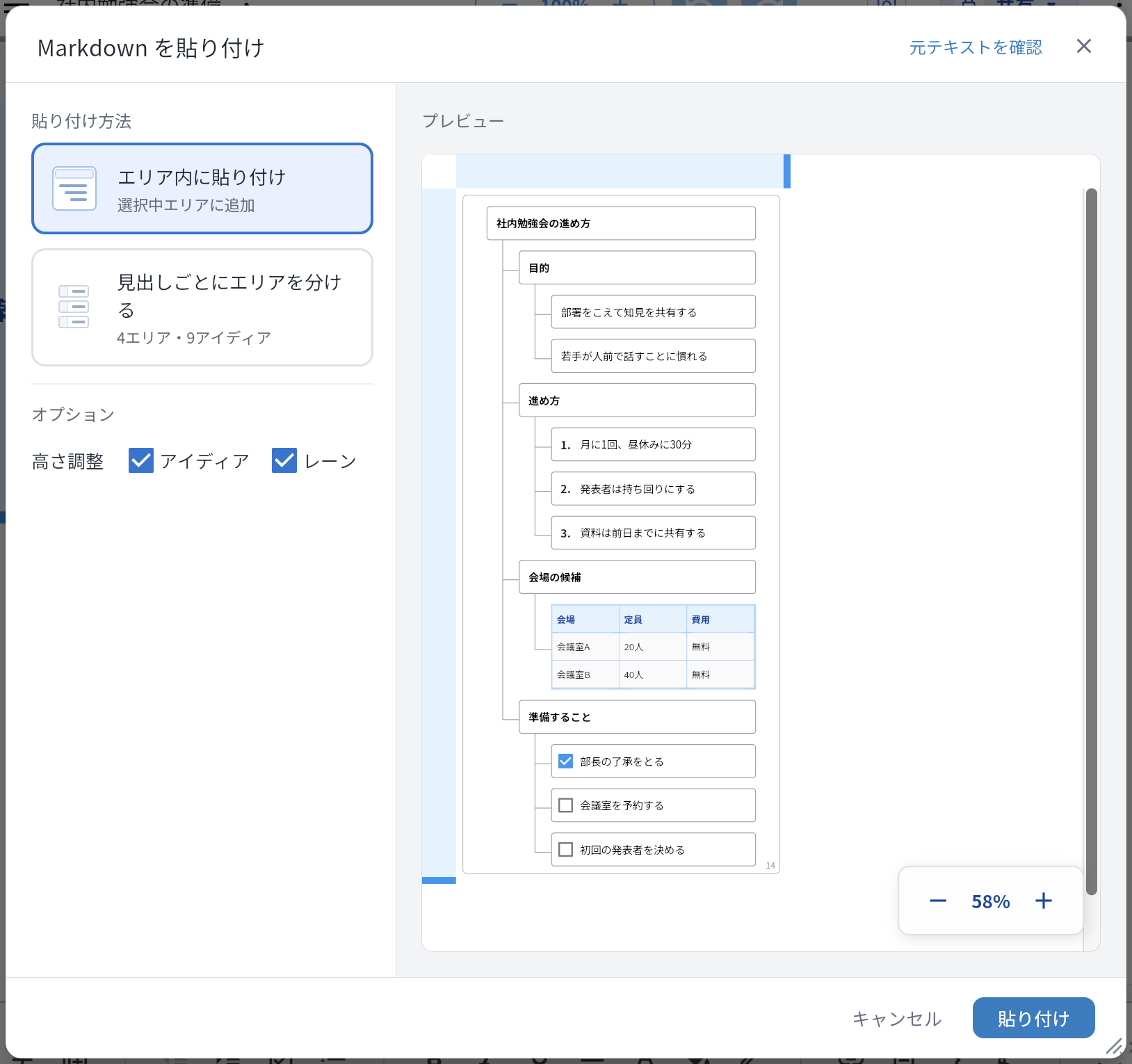The height and width of the screenshot is (1064, 1132).
Task: Click 月に1回、昼休みに30分 item
Action: point(653,444)
